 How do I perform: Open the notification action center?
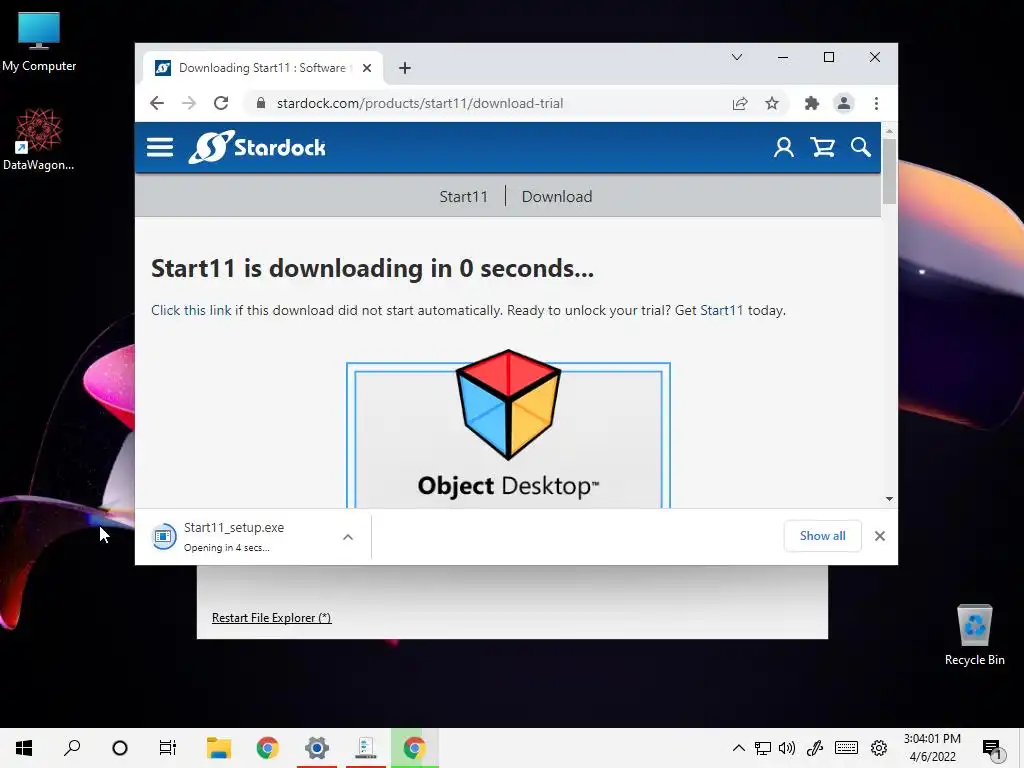992,748
